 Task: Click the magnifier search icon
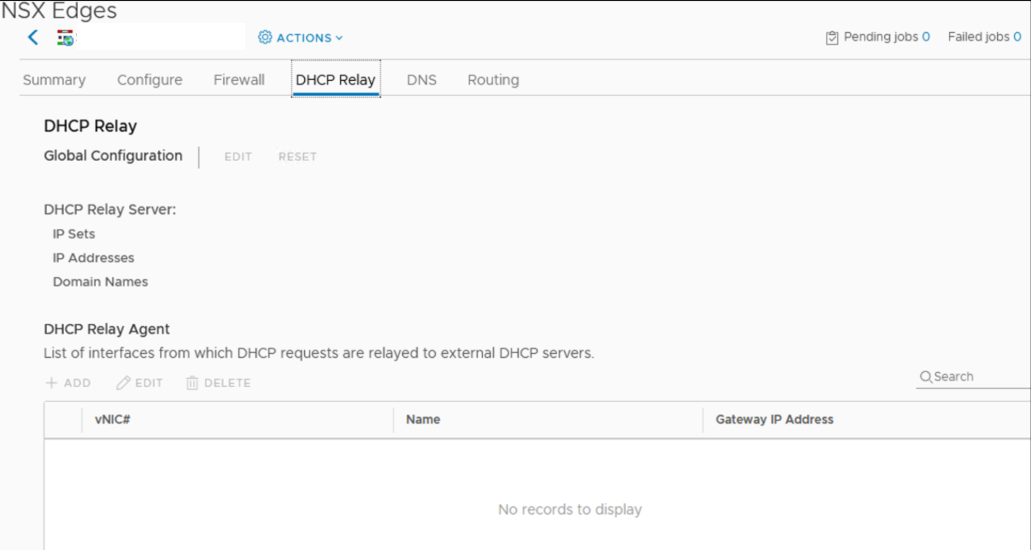pyautogui.click(x=926, y=377)
